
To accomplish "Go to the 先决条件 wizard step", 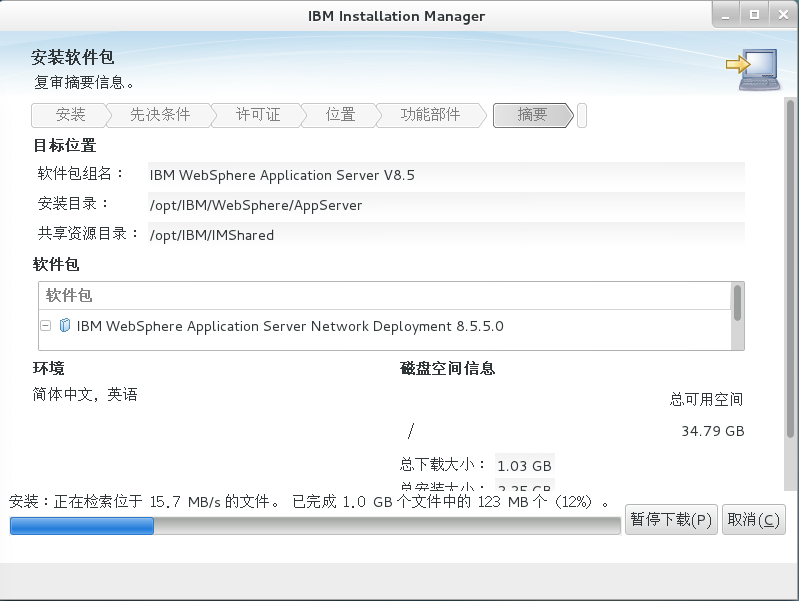I will (160, 115).
